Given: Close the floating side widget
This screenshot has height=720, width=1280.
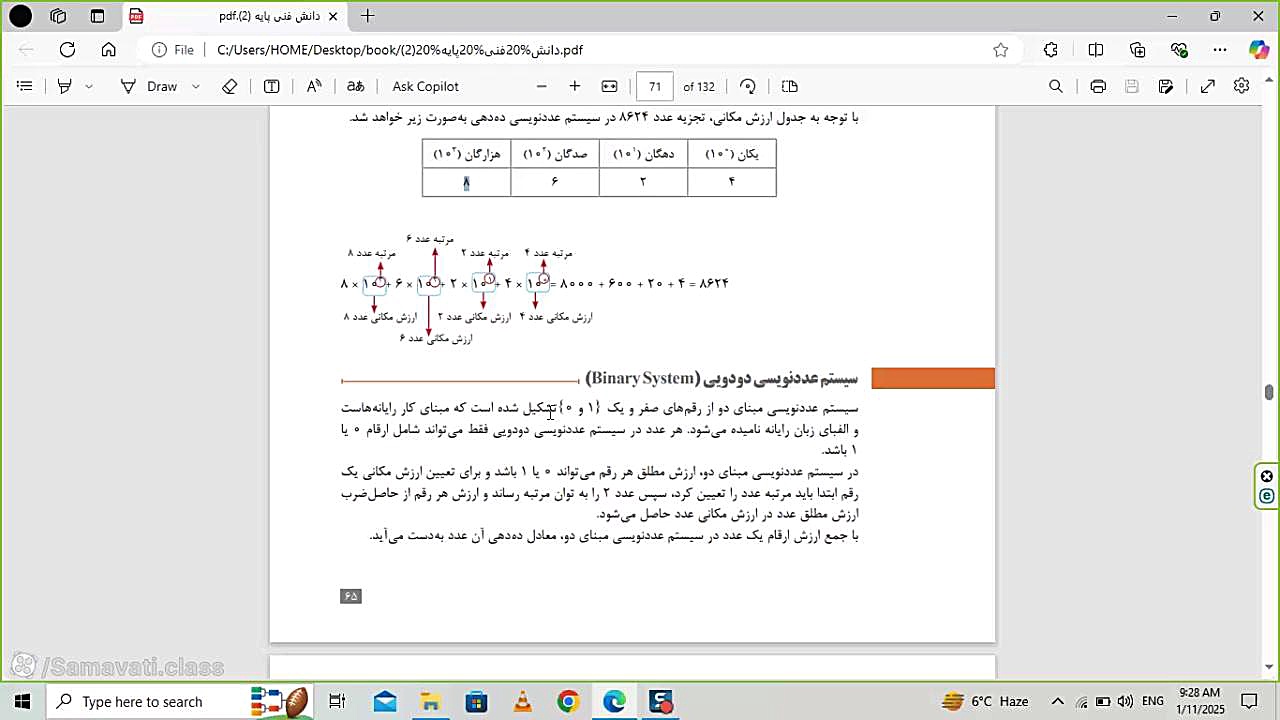Looking at the screenshot, I should [x=1267, y=476].
